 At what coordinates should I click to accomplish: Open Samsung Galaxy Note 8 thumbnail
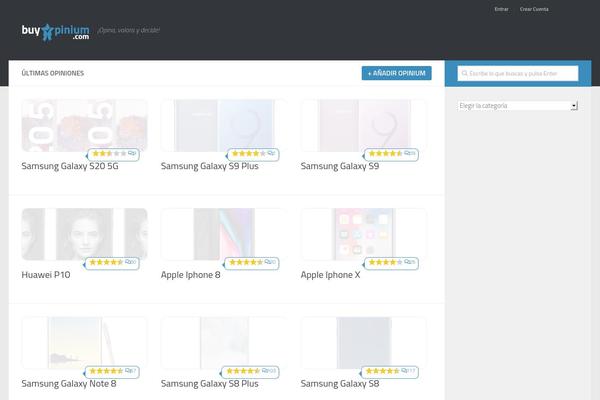click(x=85, y=343)
